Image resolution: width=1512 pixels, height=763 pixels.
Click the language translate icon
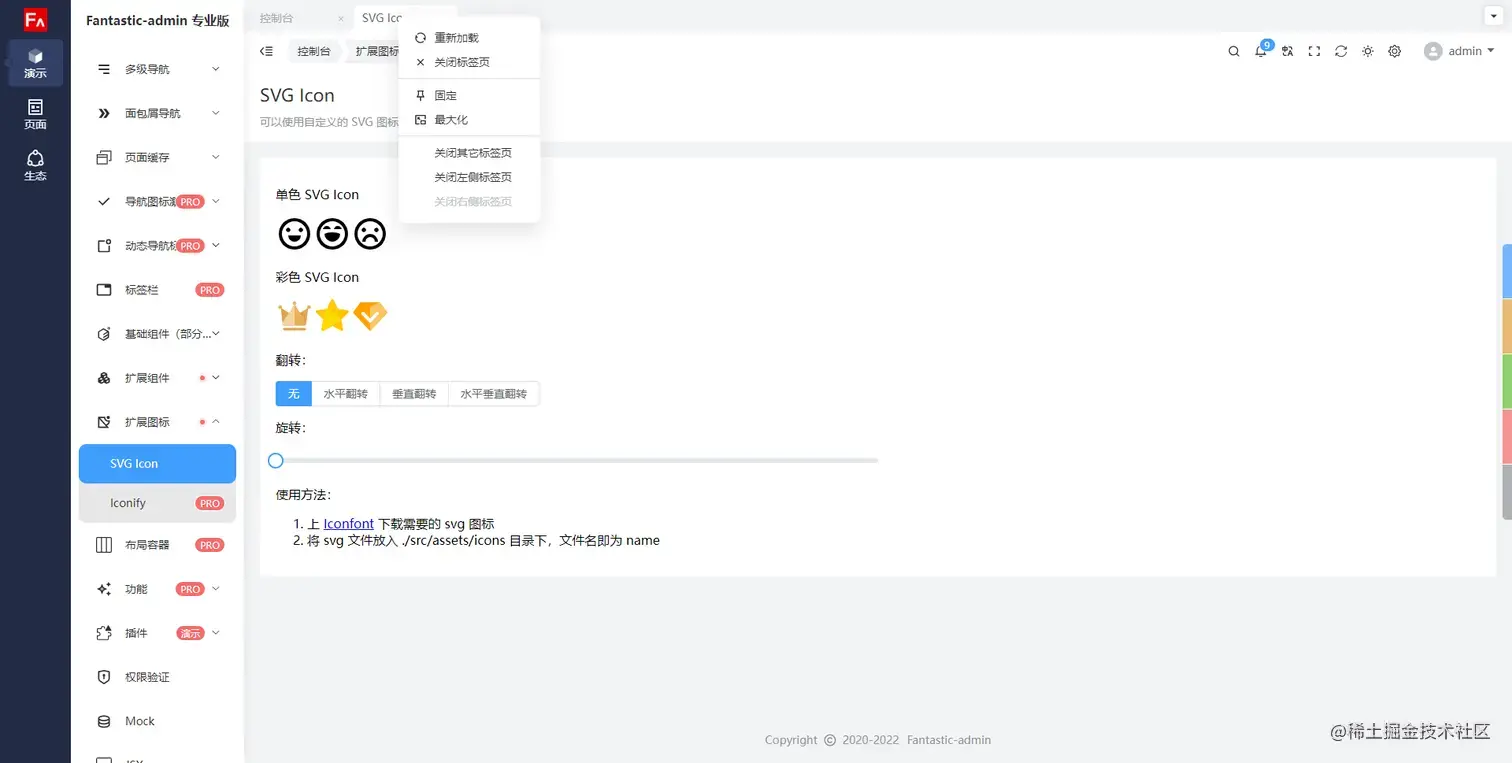(x=1288, y=51)
